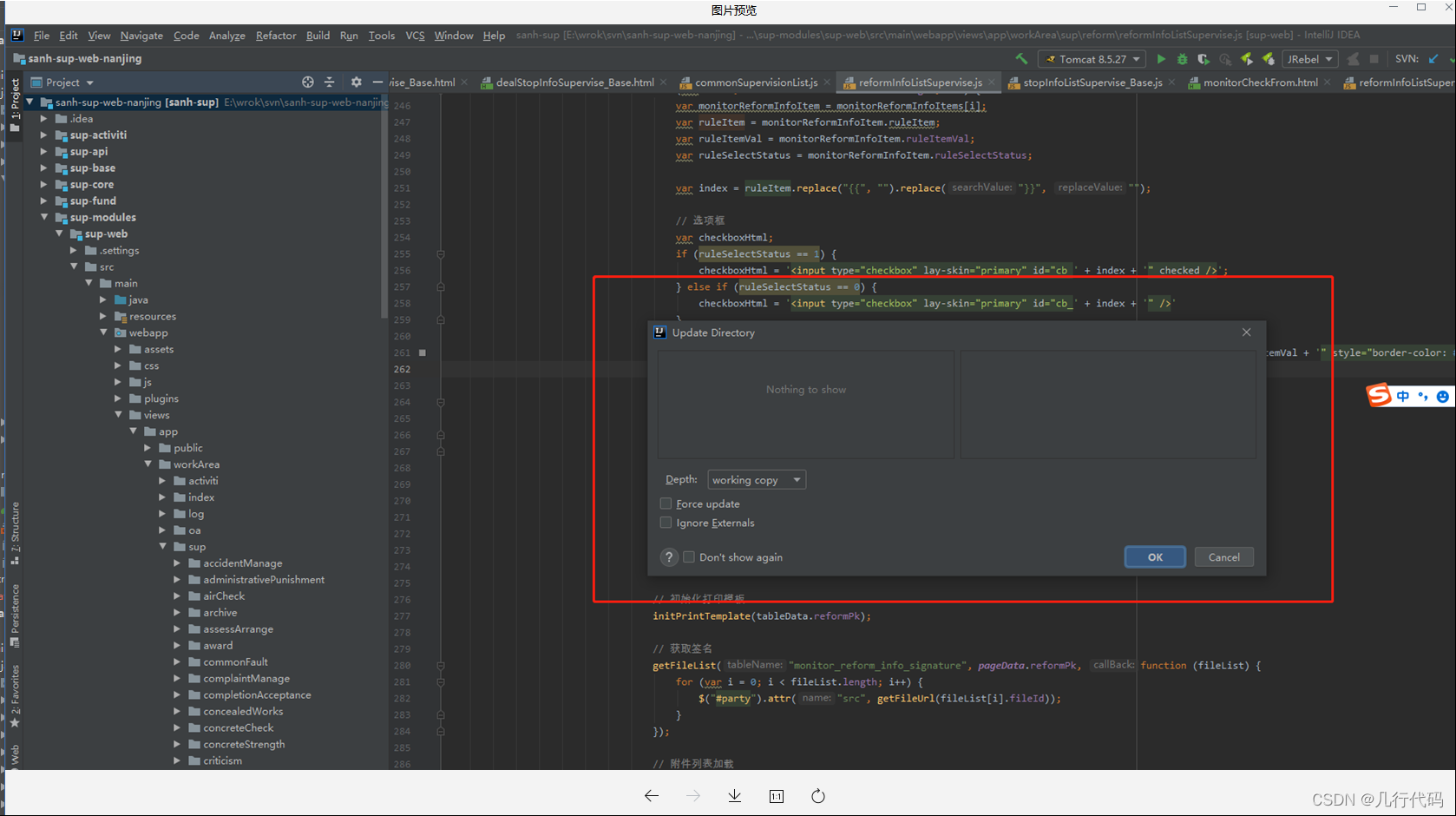Image resolution: width=1456 pixels, height=816 pixels.
Task: Click the SVN update arrow icon
Action: click(1433, 59)
